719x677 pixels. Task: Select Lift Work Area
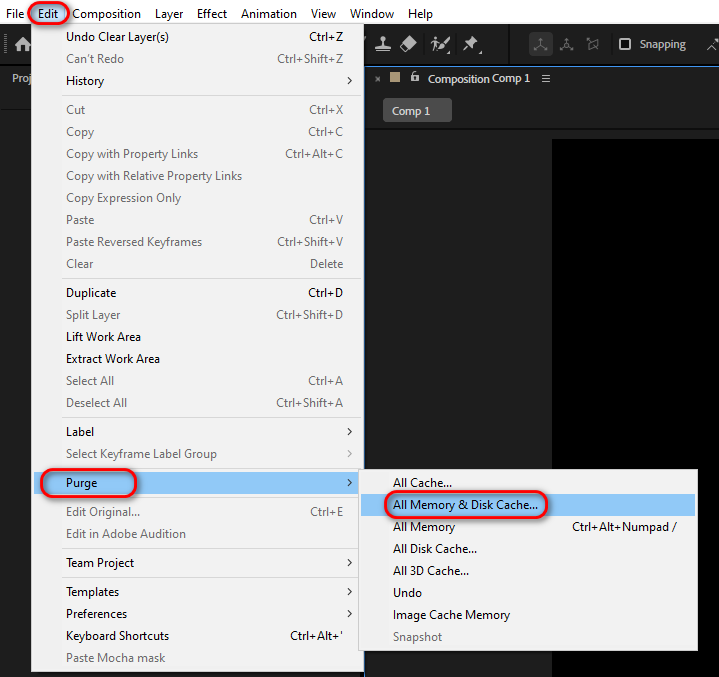[x=198, y=337]
